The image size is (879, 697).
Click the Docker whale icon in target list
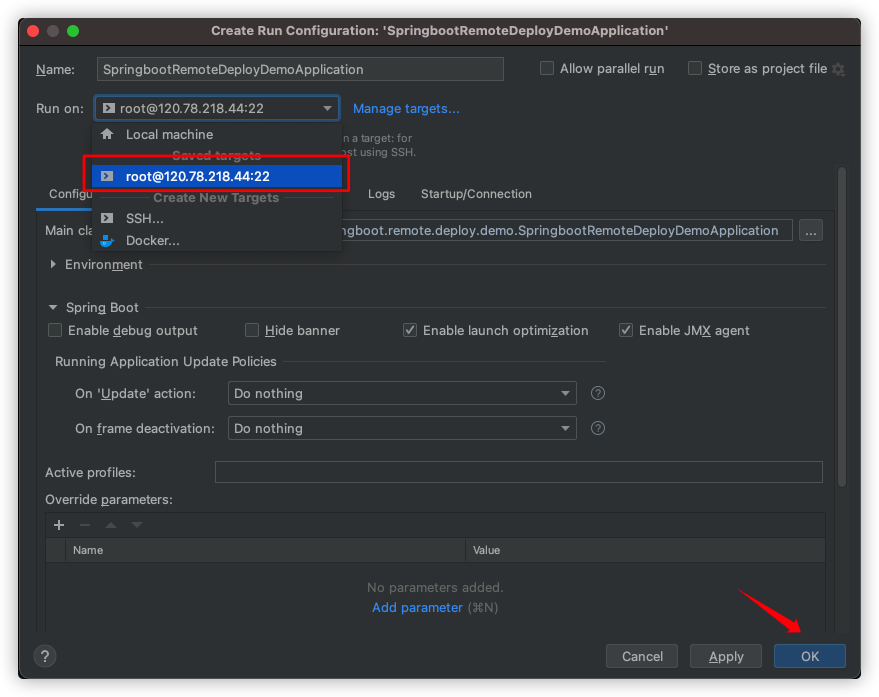107,240
